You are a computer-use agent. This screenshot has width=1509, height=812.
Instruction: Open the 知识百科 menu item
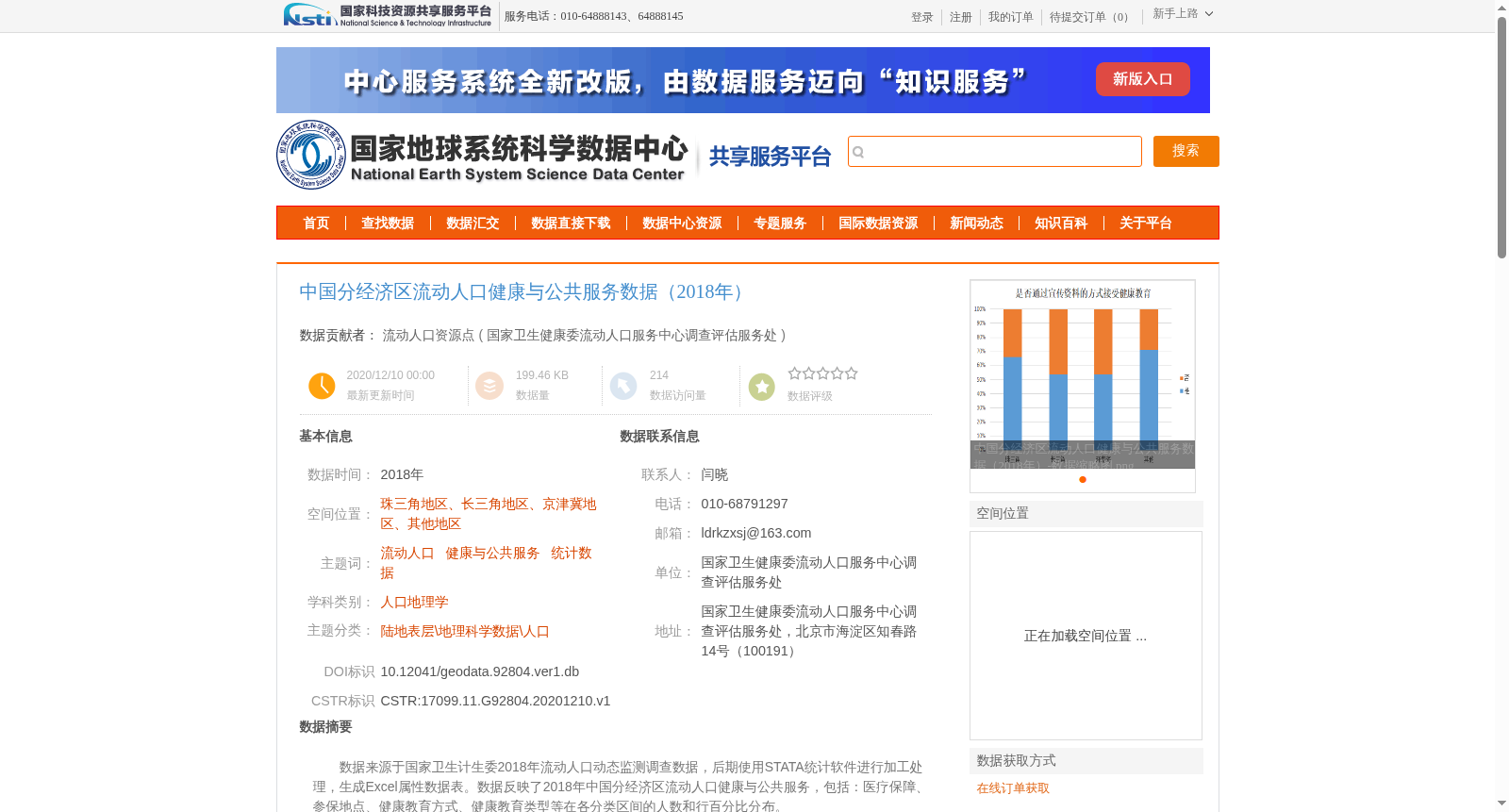pos(1061,223)
